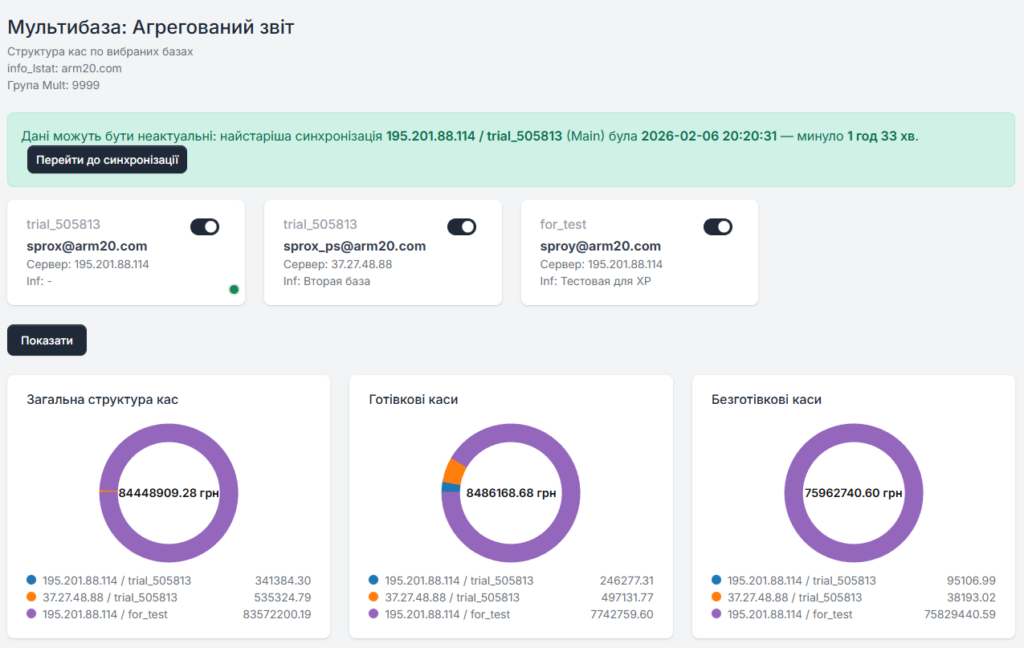Viewport: 1024px width, 648px height.
Task: Switch off the sproy@arm20.com for_test toggle
Action: [718, 227]
